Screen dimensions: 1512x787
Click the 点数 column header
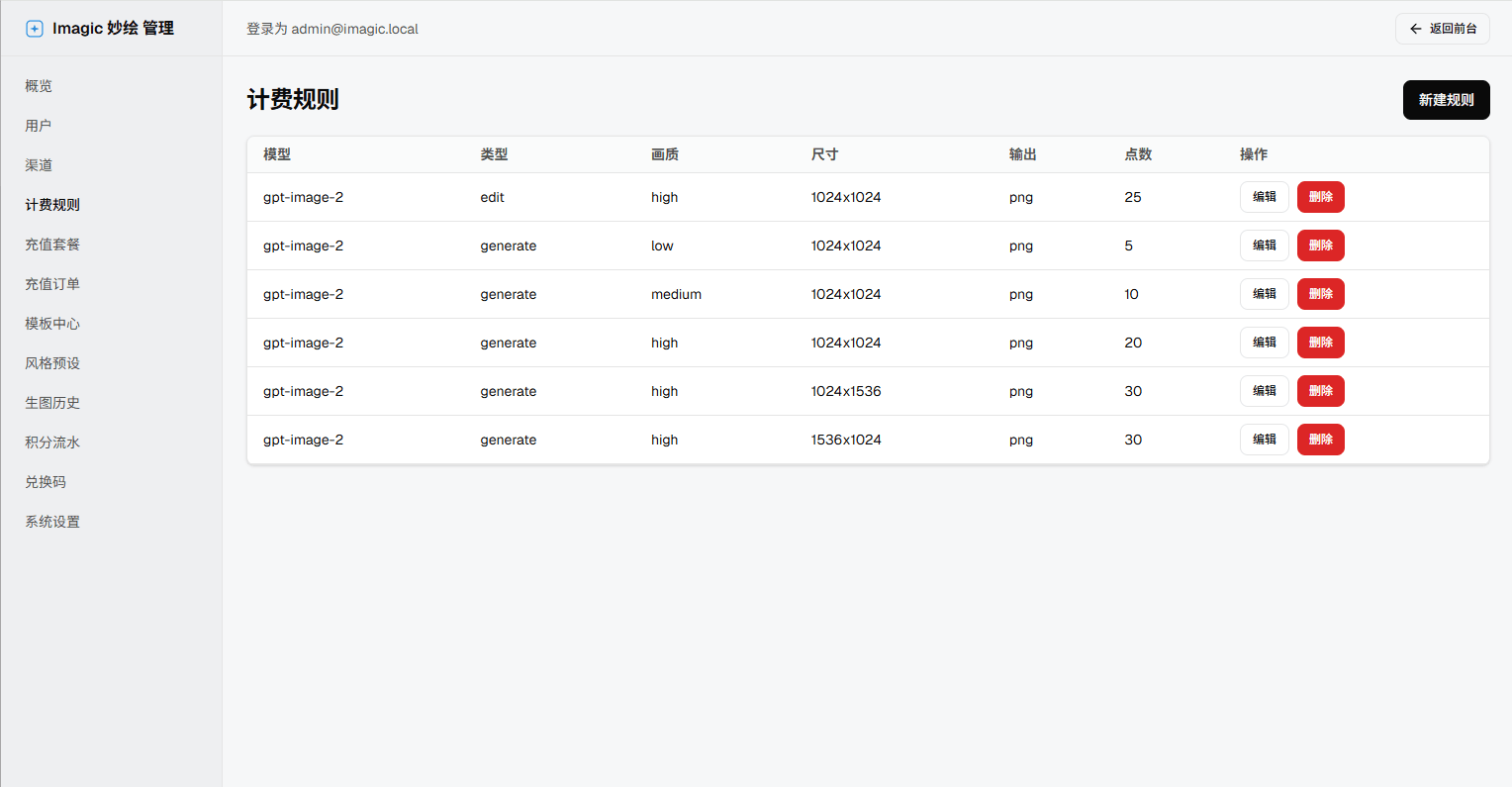point(1138,154)
